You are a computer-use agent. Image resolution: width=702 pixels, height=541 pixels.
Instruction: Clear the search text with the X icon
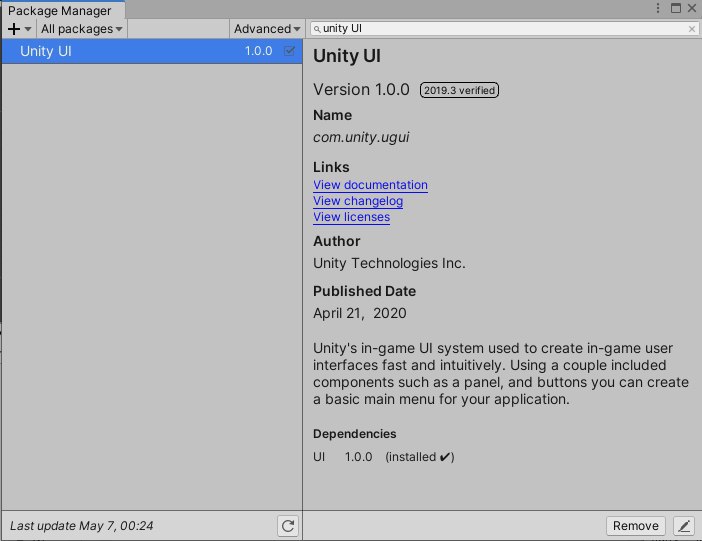point(692,29)
